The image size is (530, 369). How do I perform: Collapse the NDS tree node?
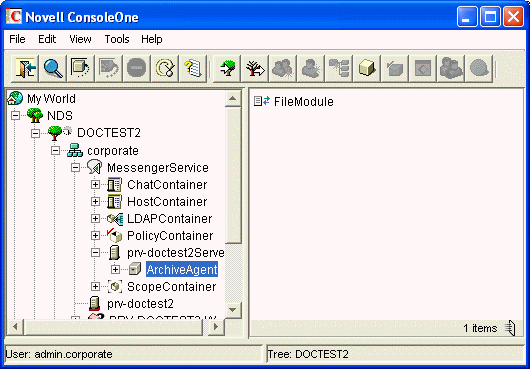[x=15, y=116]
